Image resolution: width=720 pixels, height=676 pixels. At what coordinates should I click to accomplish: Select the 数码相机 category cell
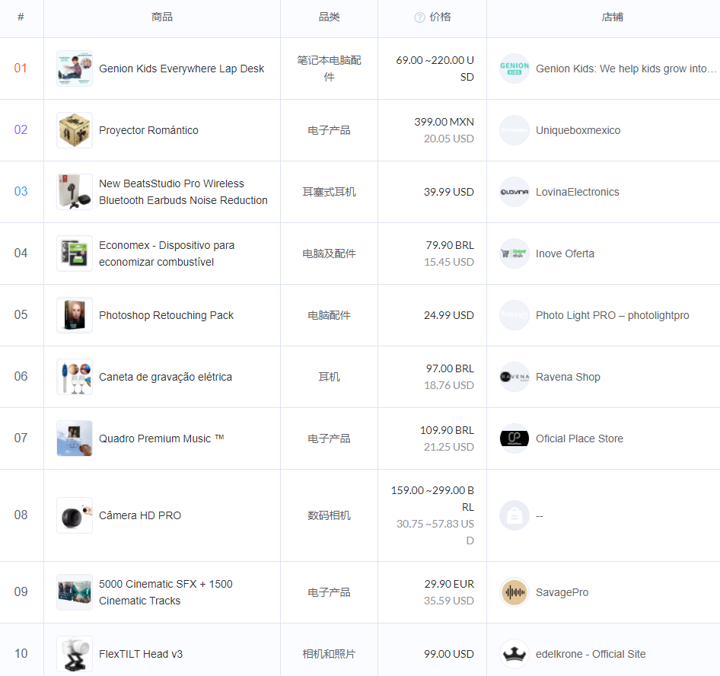pos(329,516)
